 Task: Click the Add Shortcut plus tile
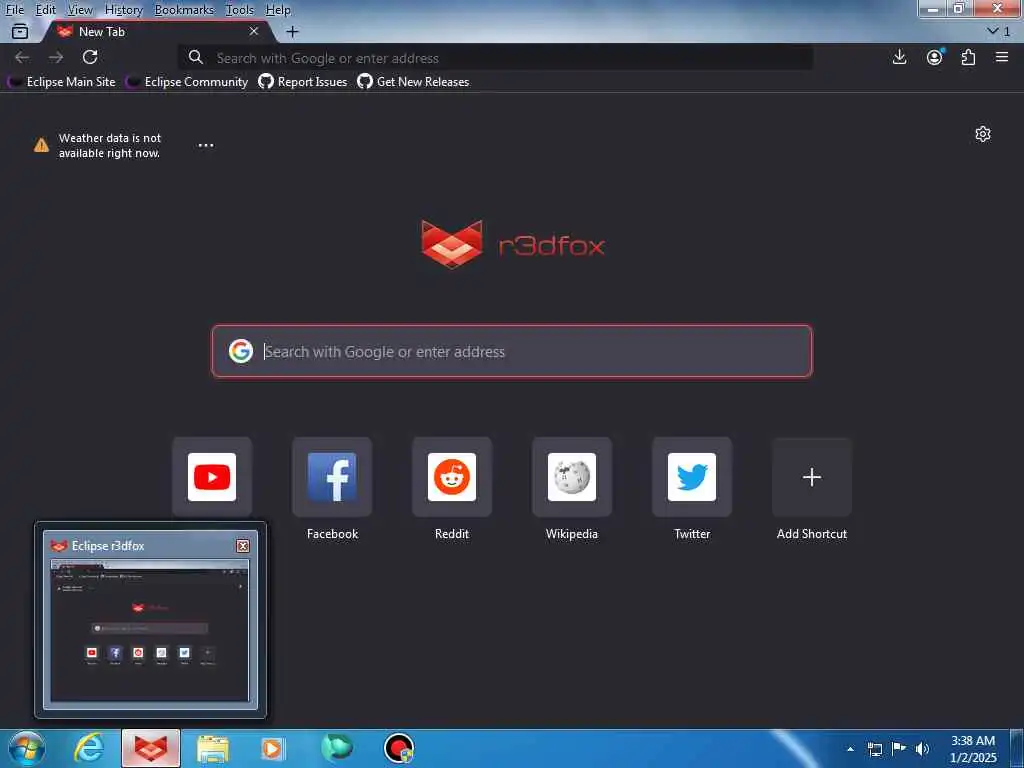click(812, 477)
